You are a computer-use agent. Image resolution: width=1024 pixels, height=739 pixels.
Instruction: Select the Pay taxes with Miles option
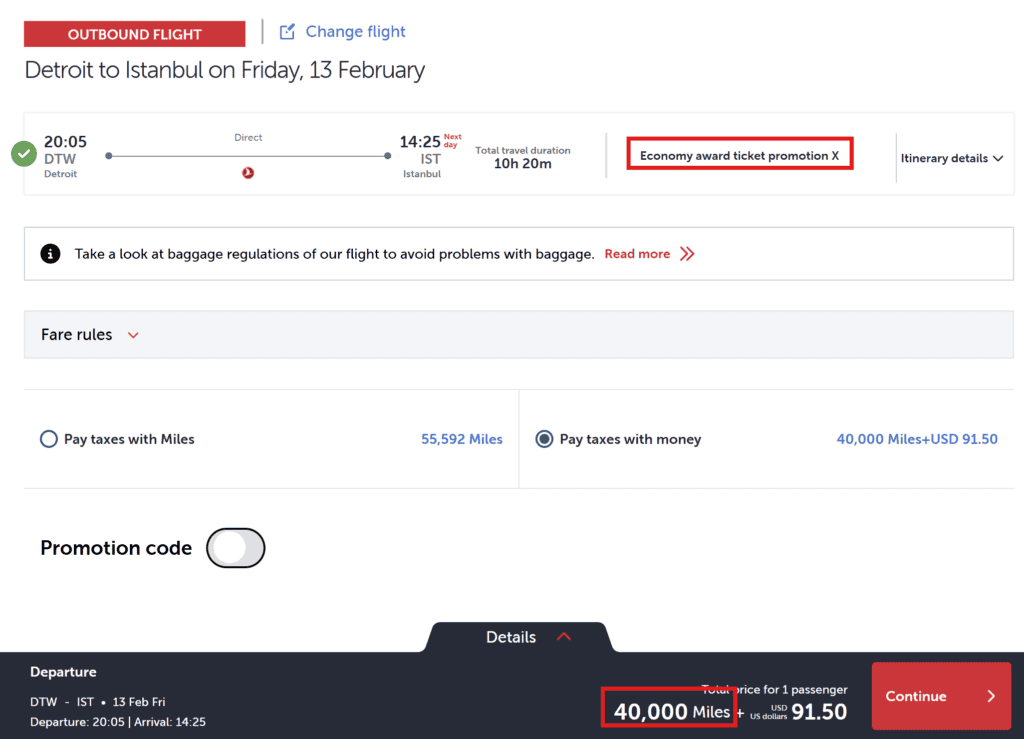click(48, 439)
